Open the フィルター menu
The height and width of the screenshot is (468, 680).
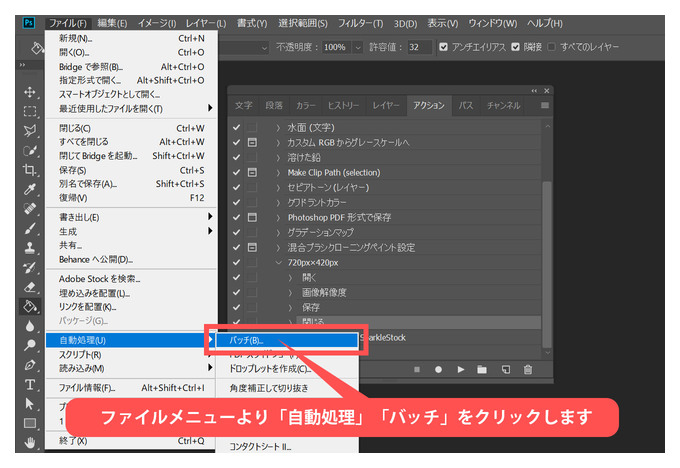(360, 23)
